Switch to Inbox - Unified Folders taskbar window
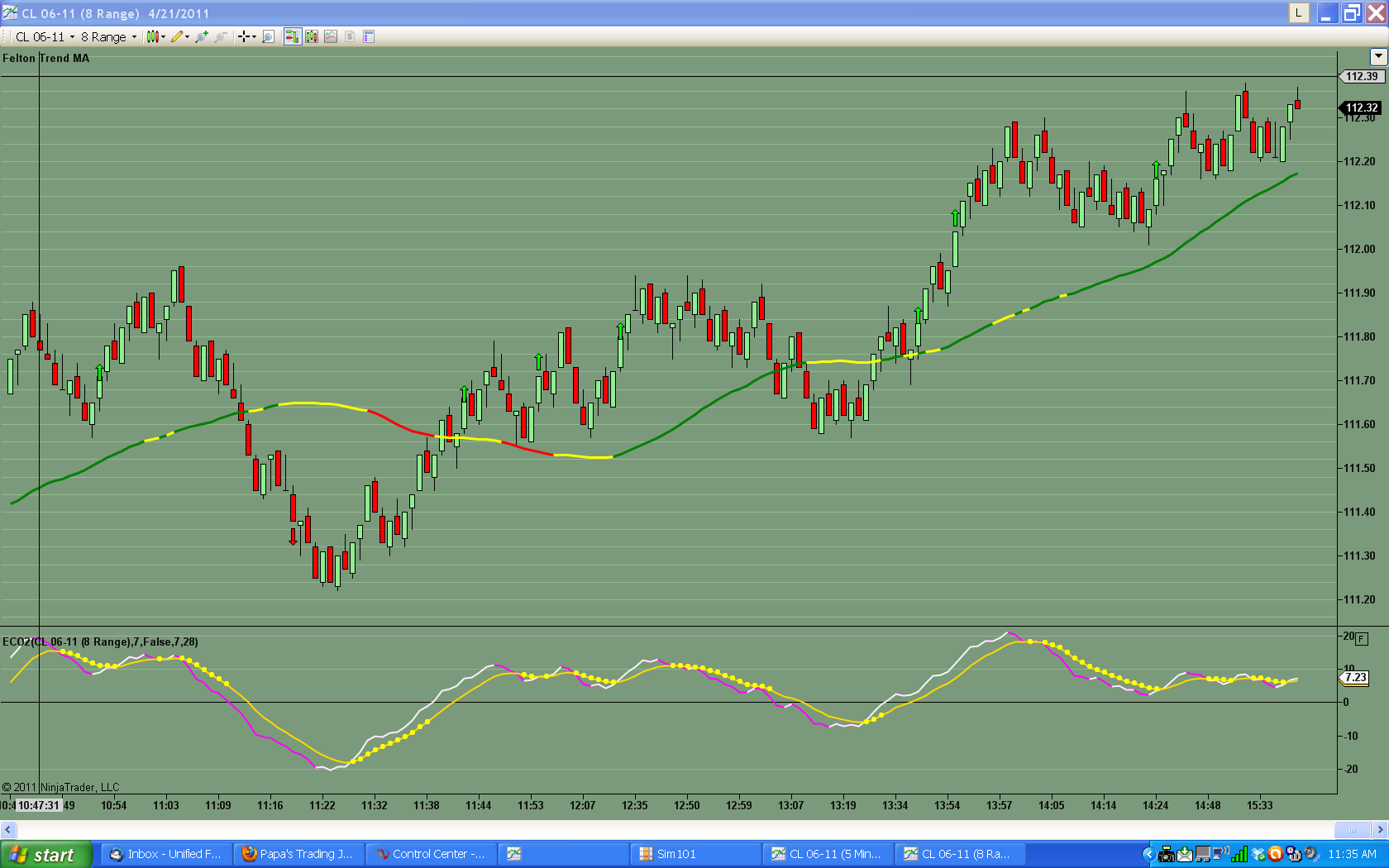Screen dimensions: 1389x868 (166, 854)
